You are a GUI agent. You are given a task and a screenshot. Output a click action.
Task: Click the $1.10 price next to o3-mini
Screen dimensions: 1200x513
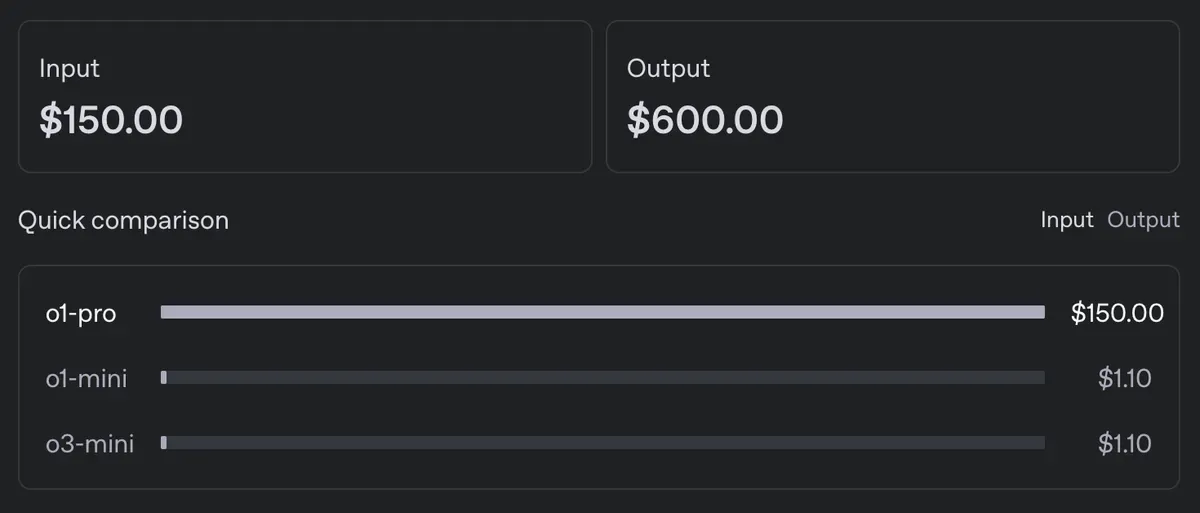[1125, 443]
